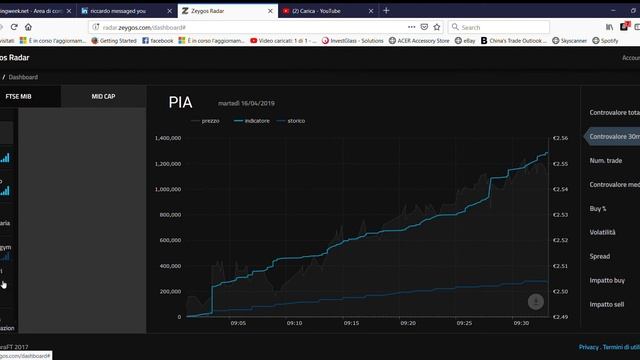The width and height of the screenshot is (640, 360).
Task: Select the Zeygos Radar browser tab
Action: point(228,11)
